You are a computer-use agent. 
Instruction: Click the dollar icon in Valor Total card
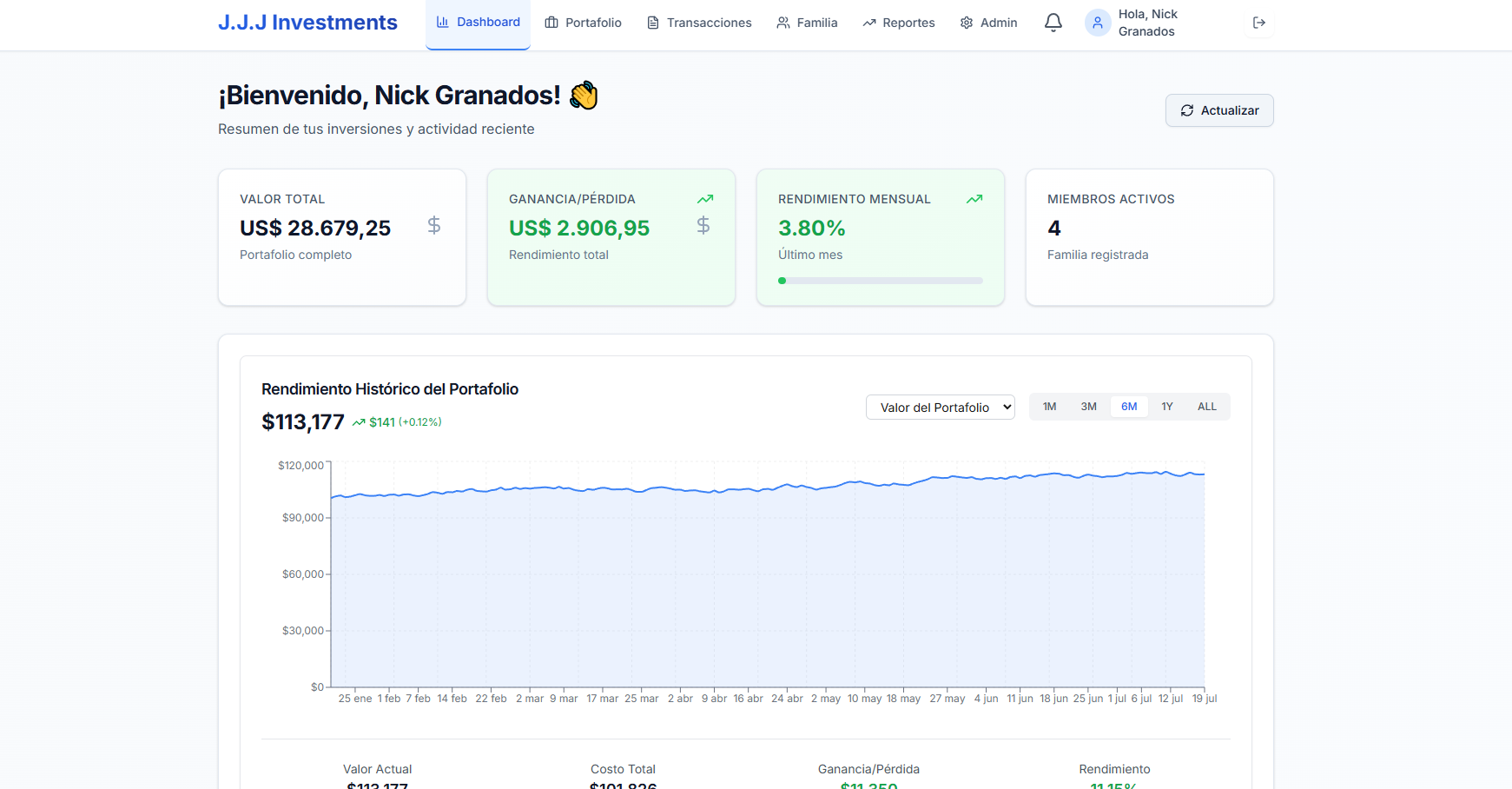click(x=434, y=226)
